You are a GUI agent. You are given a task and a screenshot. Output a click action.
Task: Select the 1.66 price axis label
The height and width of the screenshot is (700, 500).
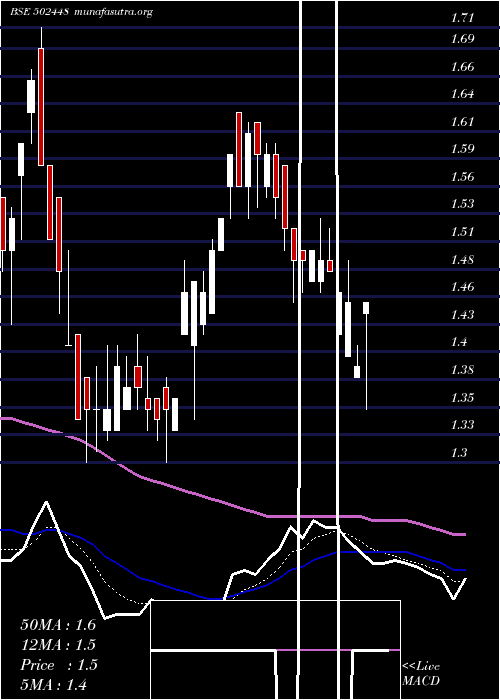click(x=462, y=67)
